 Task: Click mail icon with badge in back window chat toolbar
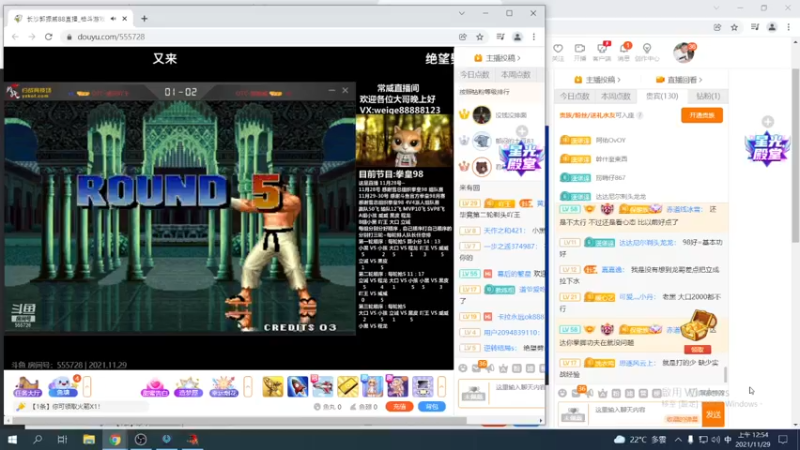(x=577, y=393)
